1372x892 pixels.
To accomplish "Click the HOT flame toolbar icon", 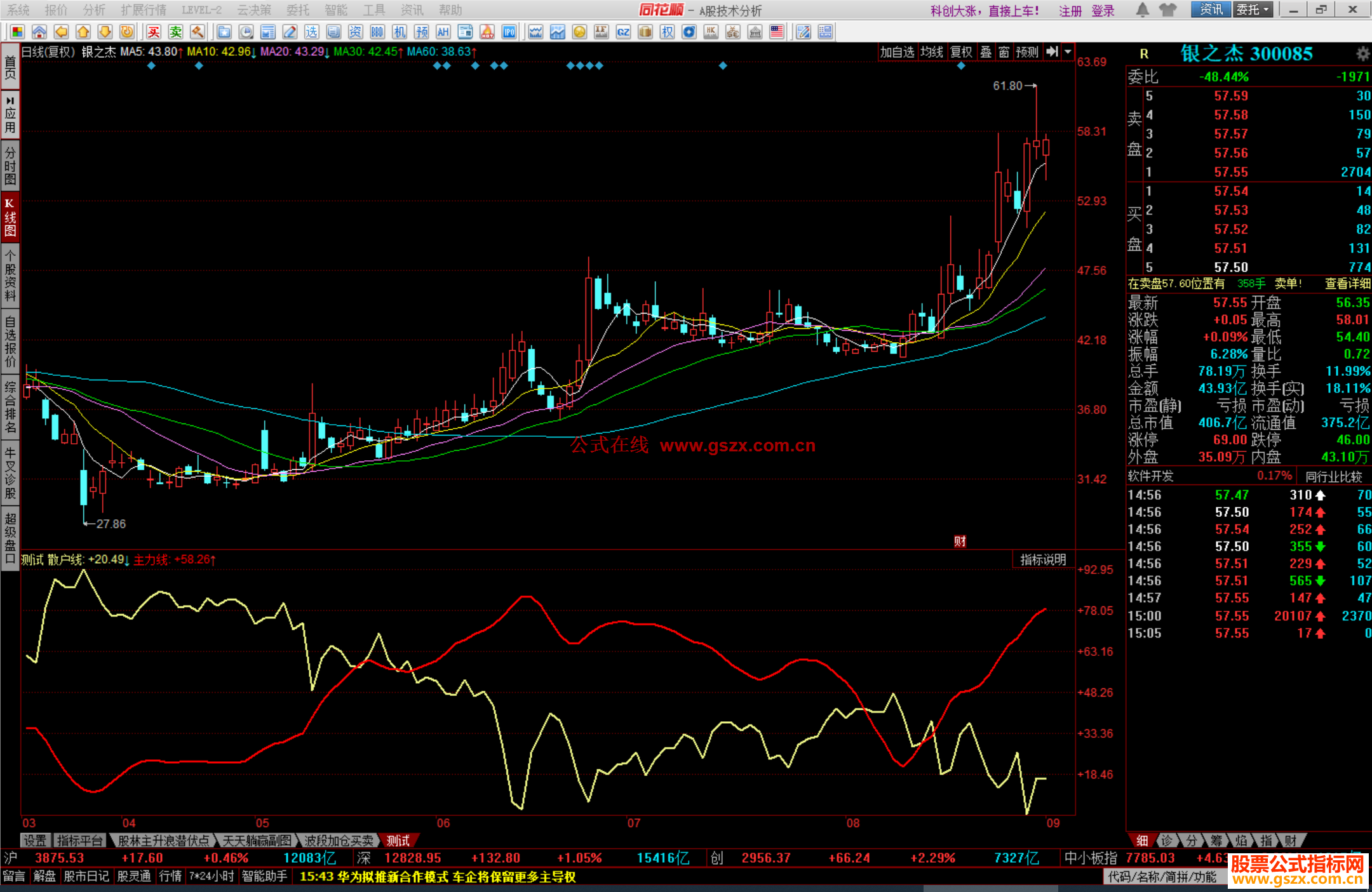I will pyautogui.click(x=487, y=32).
